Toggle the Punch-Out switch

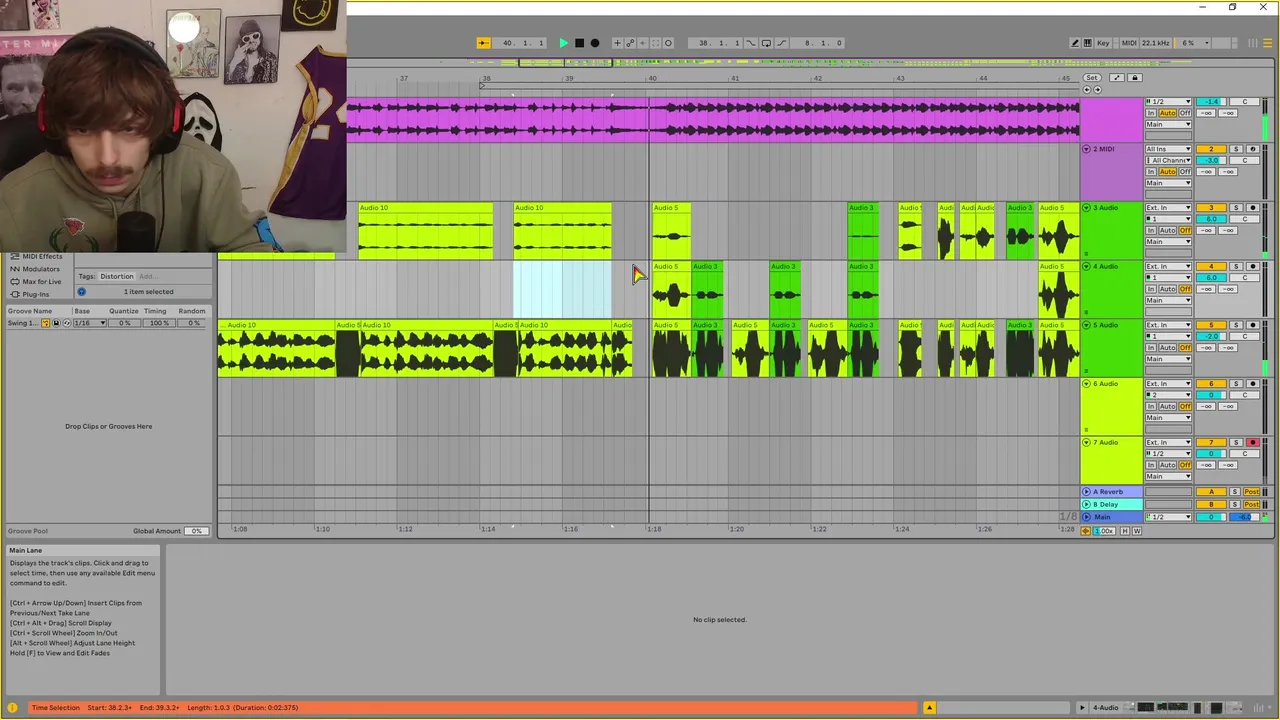782,43
